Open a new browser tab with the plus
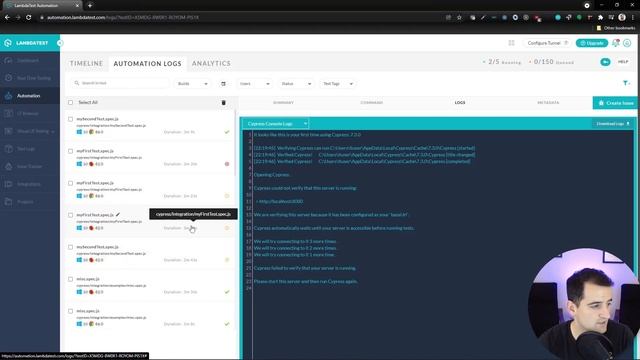 coord(90,5)
